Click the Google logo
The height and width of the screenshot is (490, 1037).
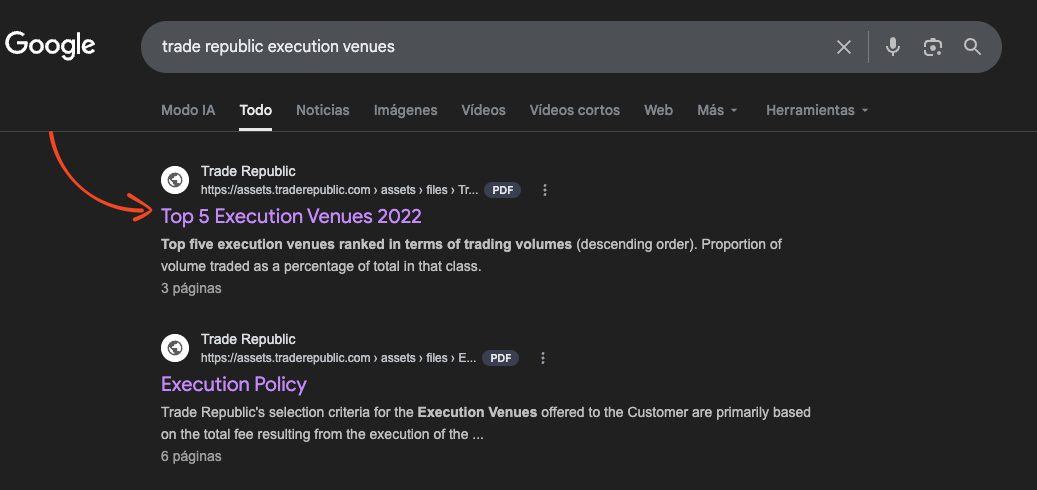[50, 45]
